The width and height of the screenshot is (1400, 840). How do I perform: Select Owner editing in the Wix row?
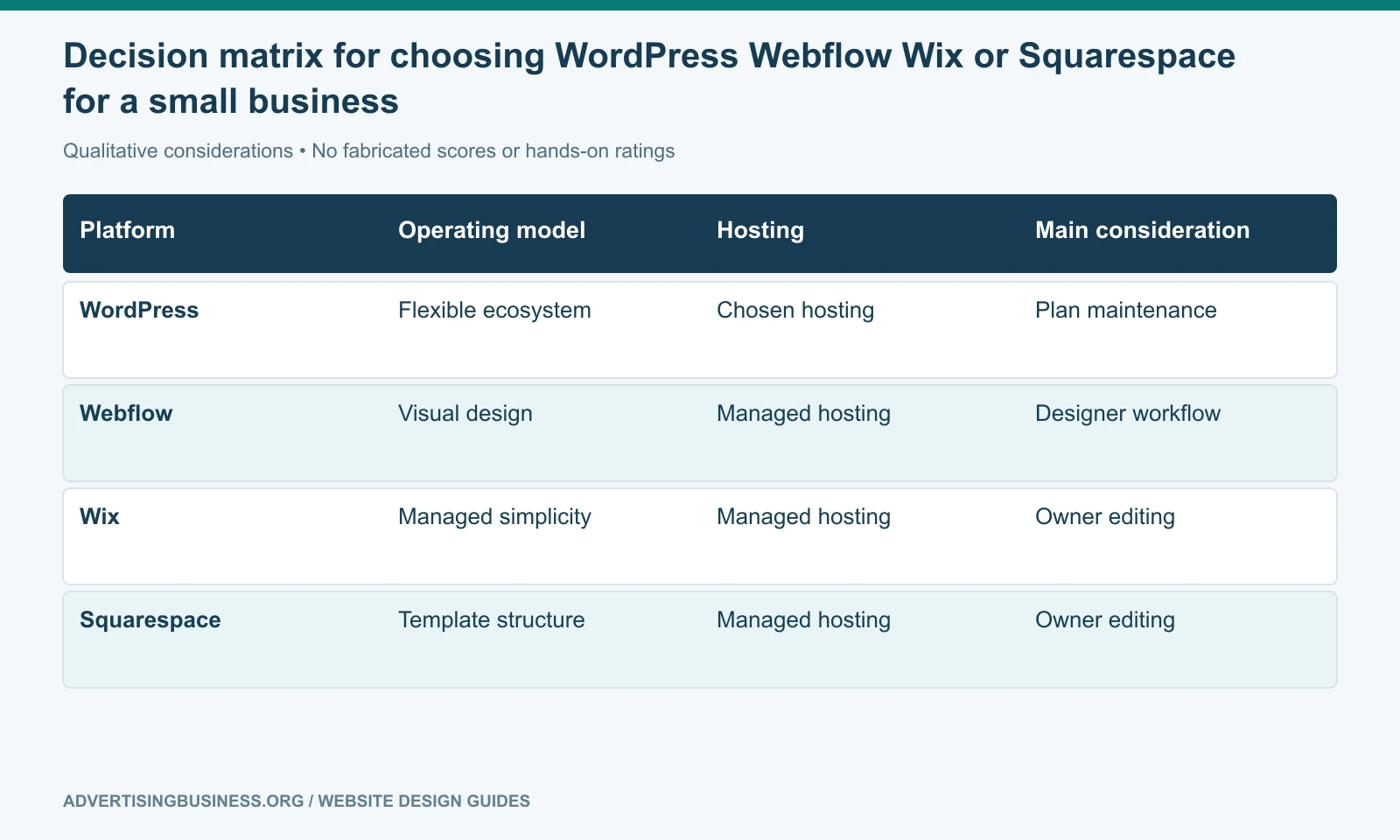coord(1105,516)
